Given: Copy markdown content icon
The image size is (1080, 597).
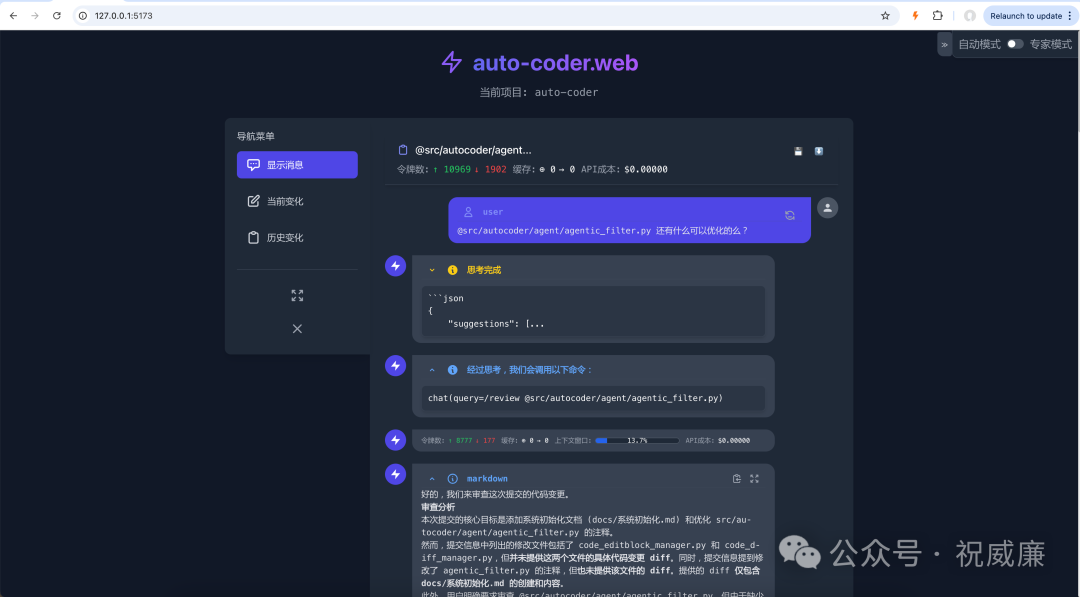Looking at the screenshot, I should point(736,479).
